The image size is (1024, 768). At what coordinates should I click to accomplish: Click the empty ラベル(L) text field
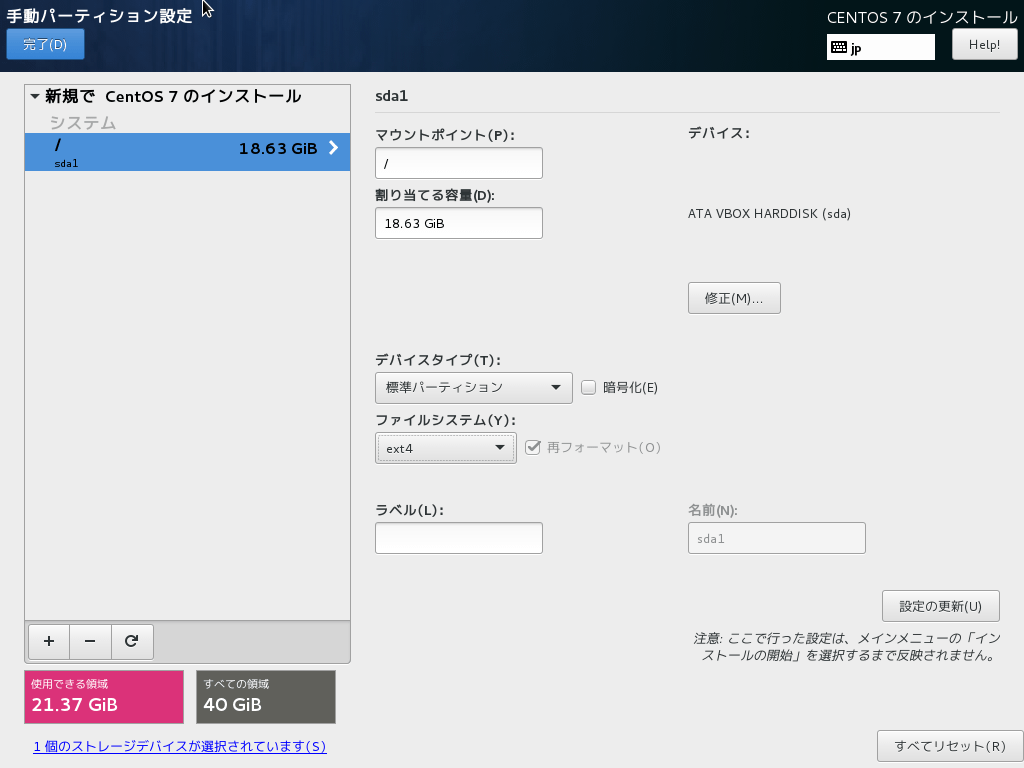point(458,537)
